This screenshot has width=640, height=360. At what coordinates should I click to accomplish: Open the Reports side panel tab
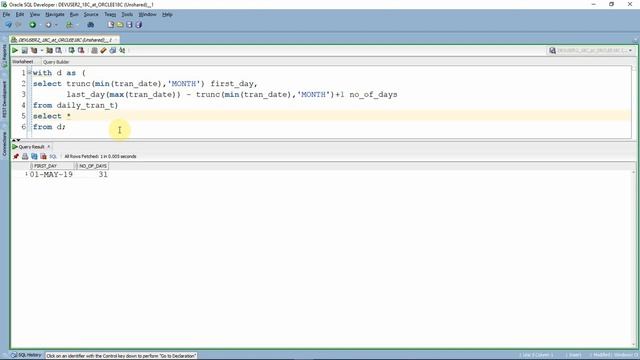click(x=4, y=56)
